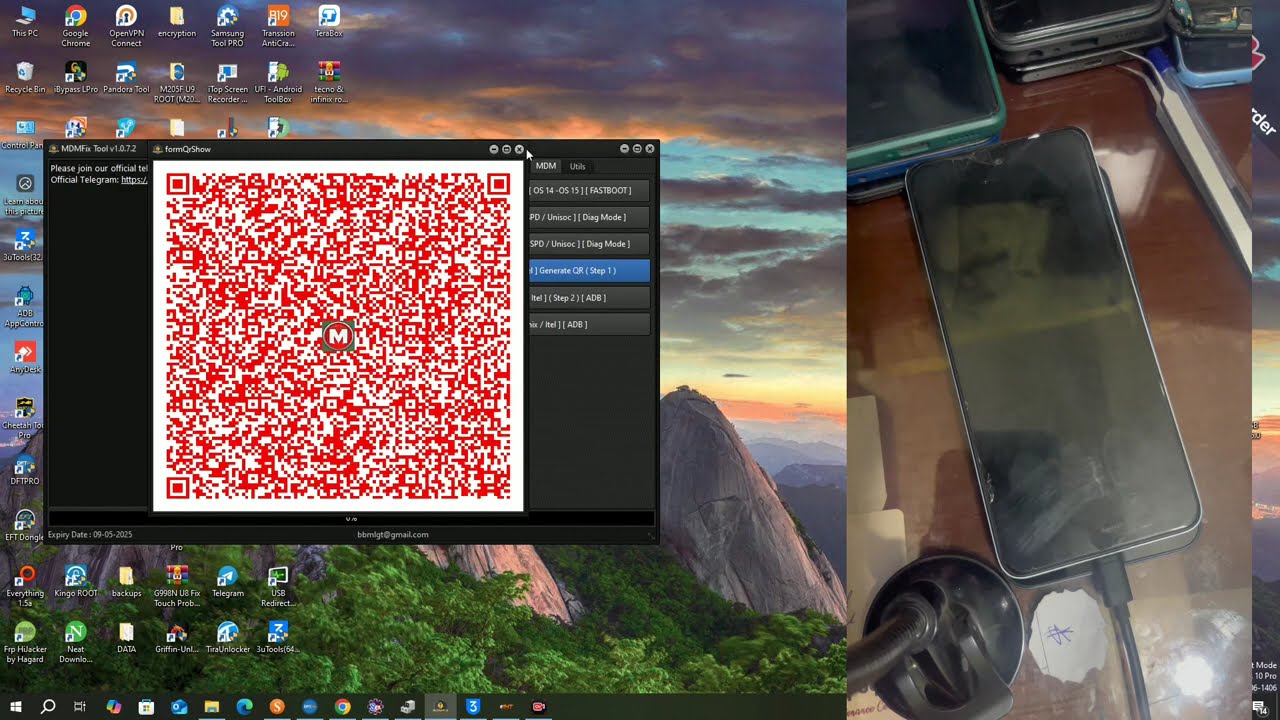Launch Telegram desktop shortcut
The image size is (1280, 720).
click(x=227, y=582)
